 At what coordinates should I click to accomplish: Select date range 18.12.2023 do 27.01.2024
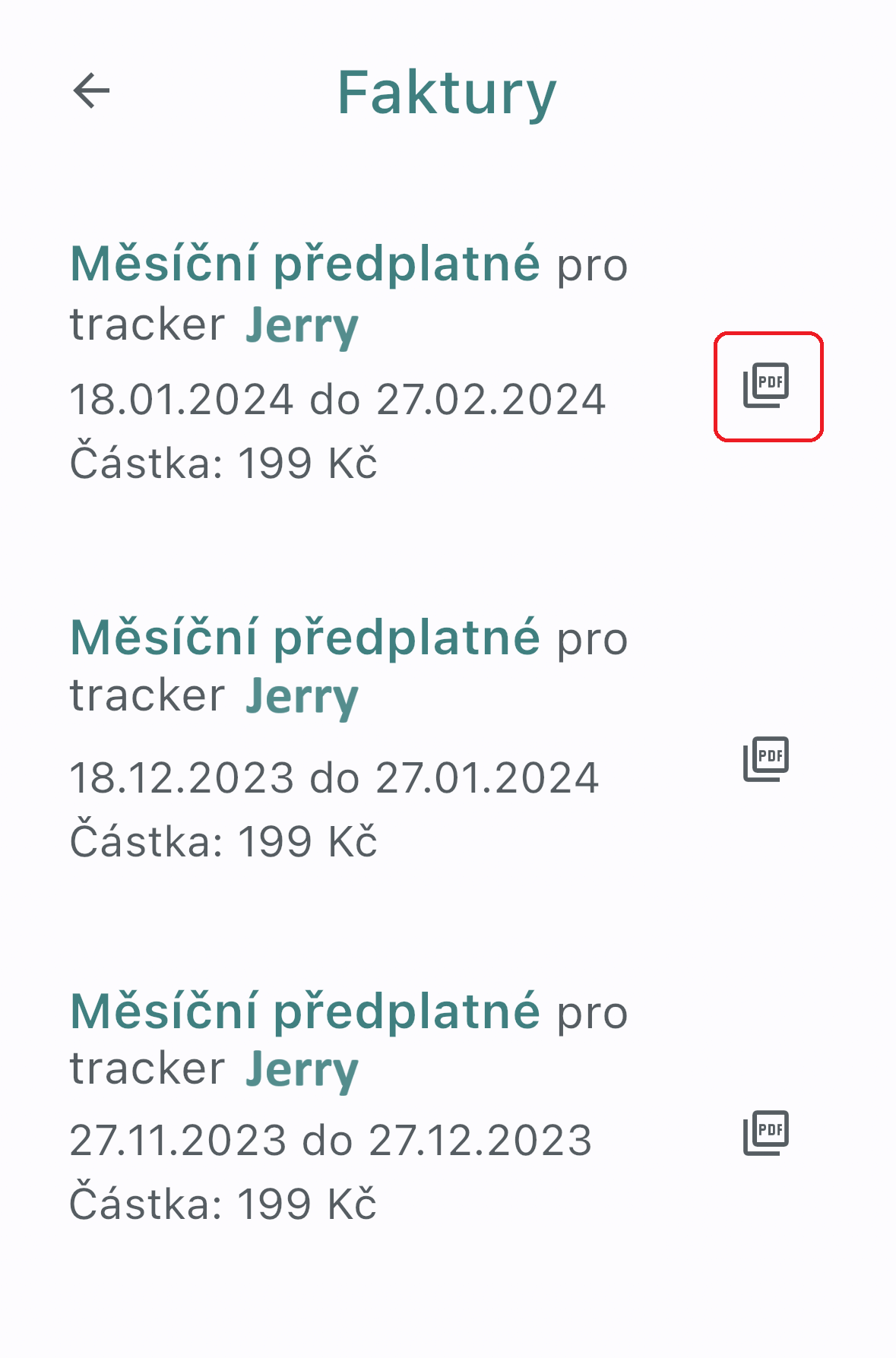pos(334,777)
